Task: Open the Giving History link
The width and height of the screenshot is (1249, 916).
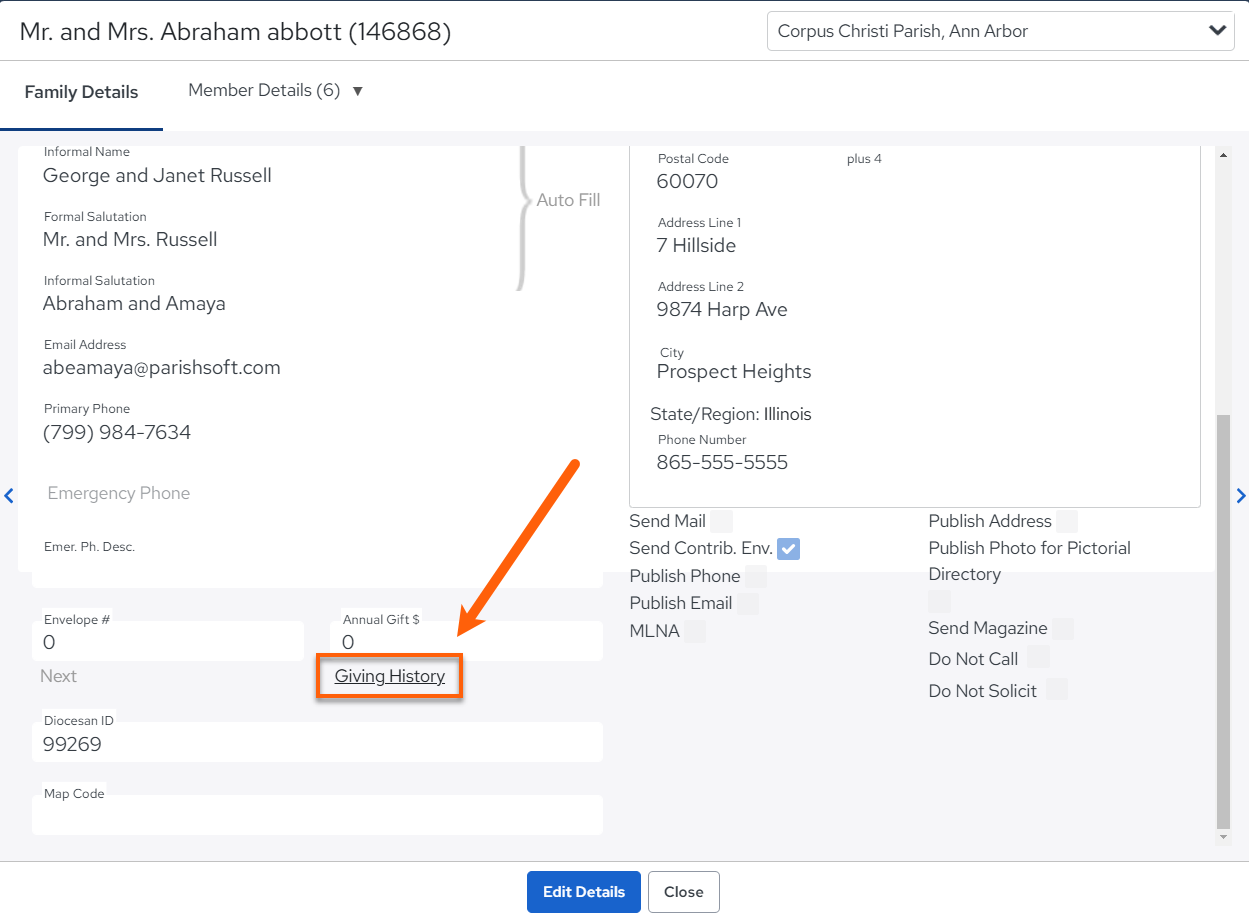Action: pos(390,676)
